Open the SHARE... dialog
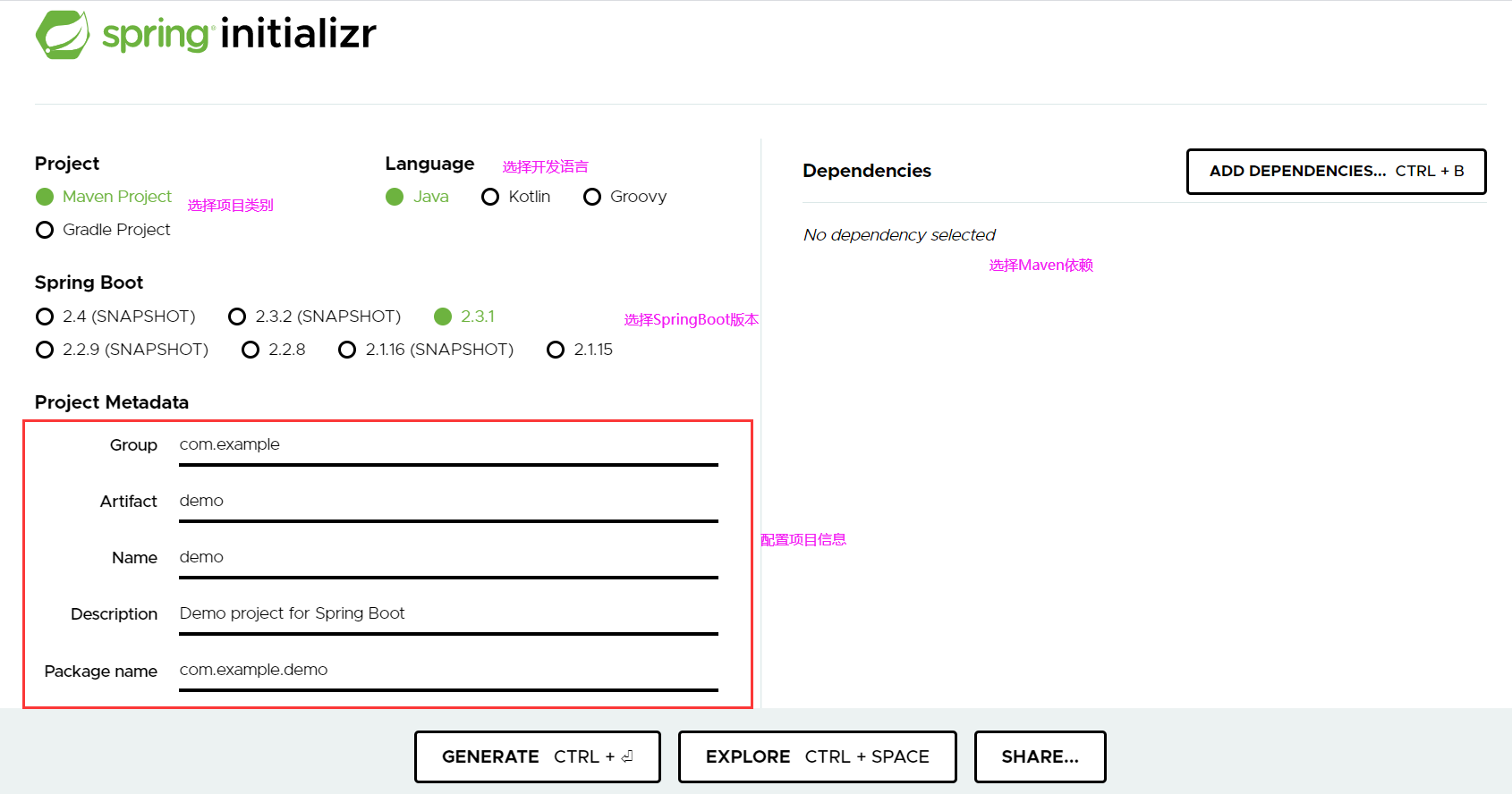 tap(1040, 756)
